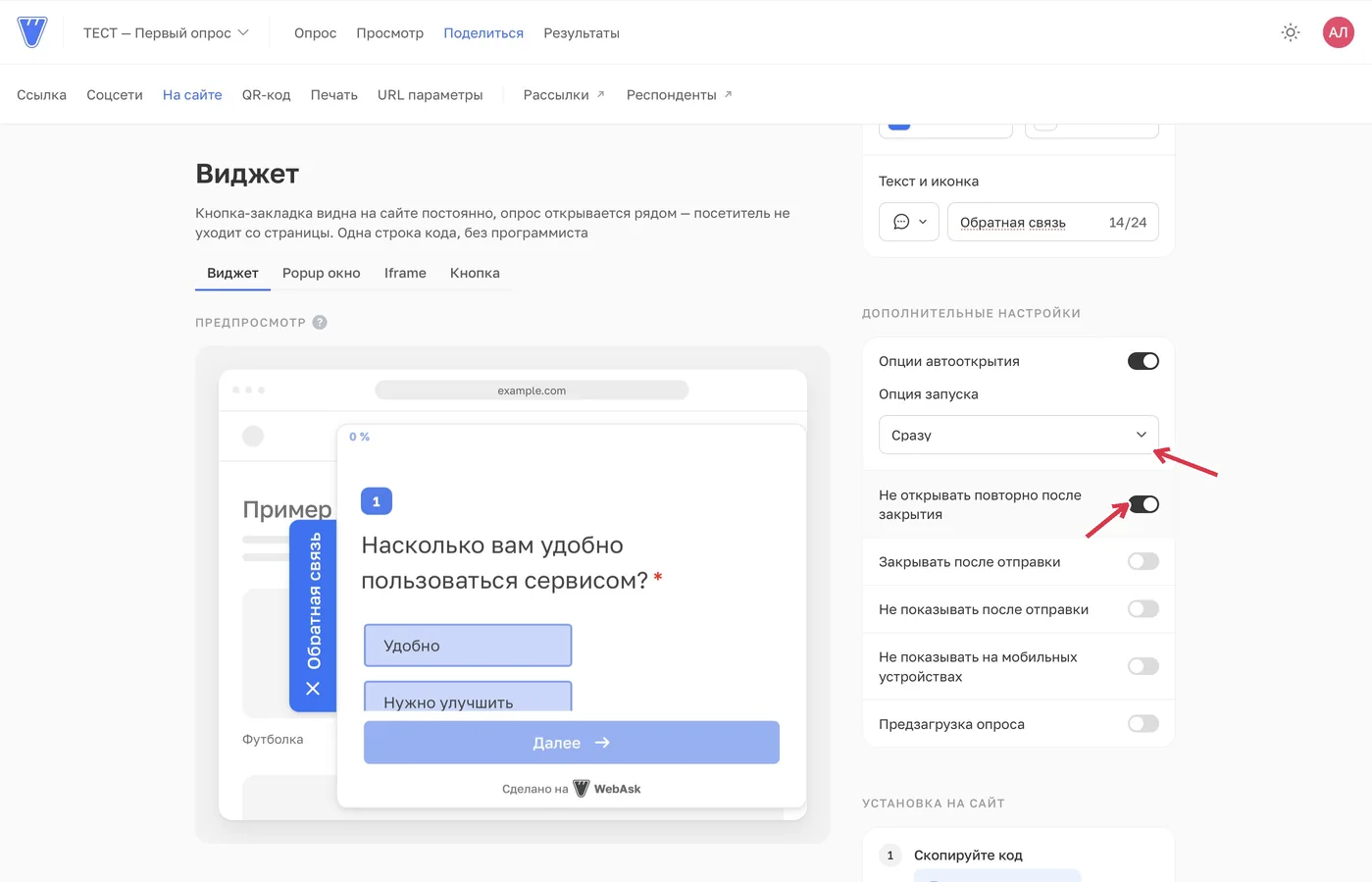1372x882 pixels.
Task: Open the Опция запуска dropdown showing Сразу
Action: coord(1018,435)
